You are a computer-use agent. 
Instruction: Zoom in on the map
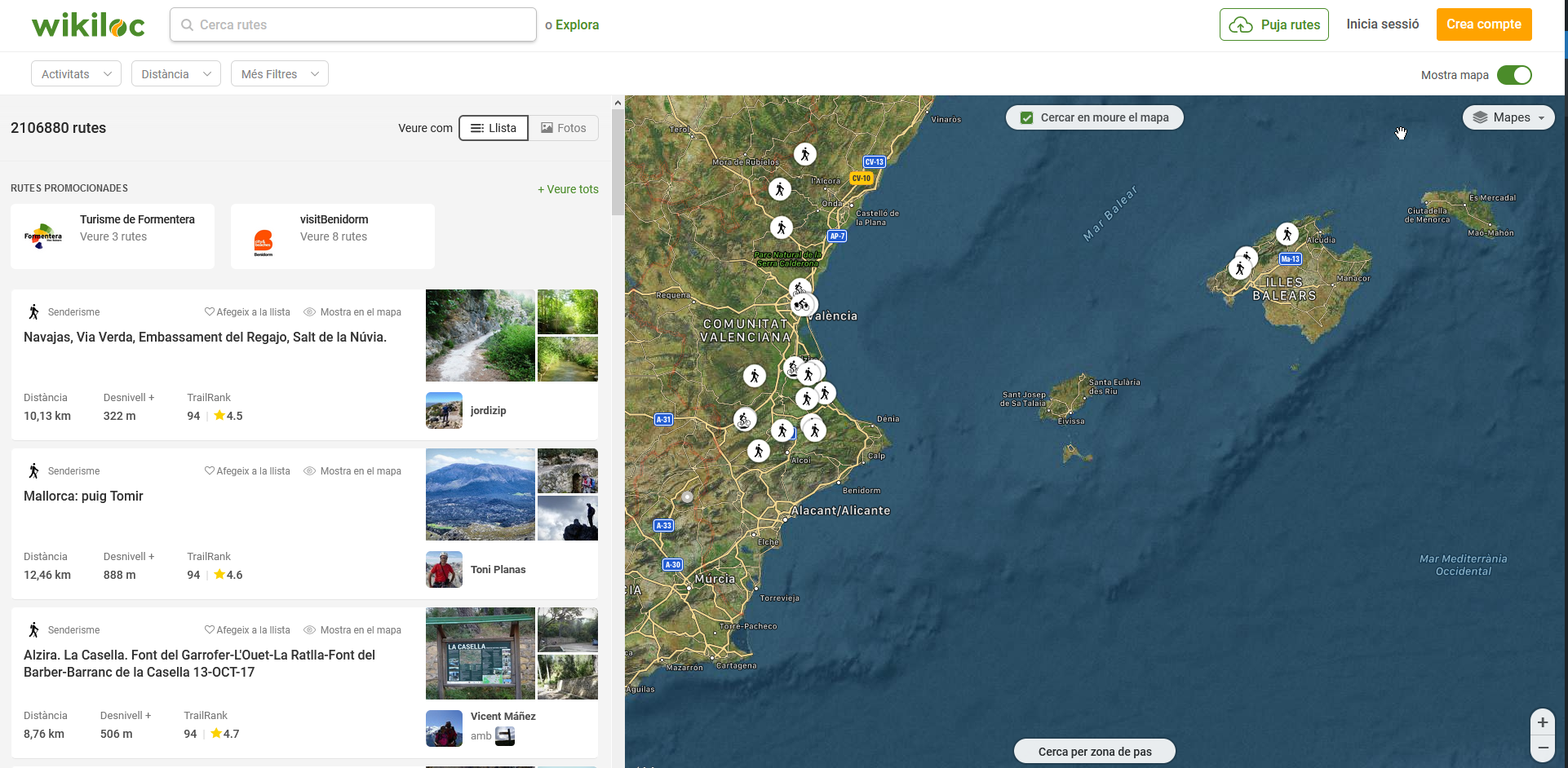[1542, 722]
